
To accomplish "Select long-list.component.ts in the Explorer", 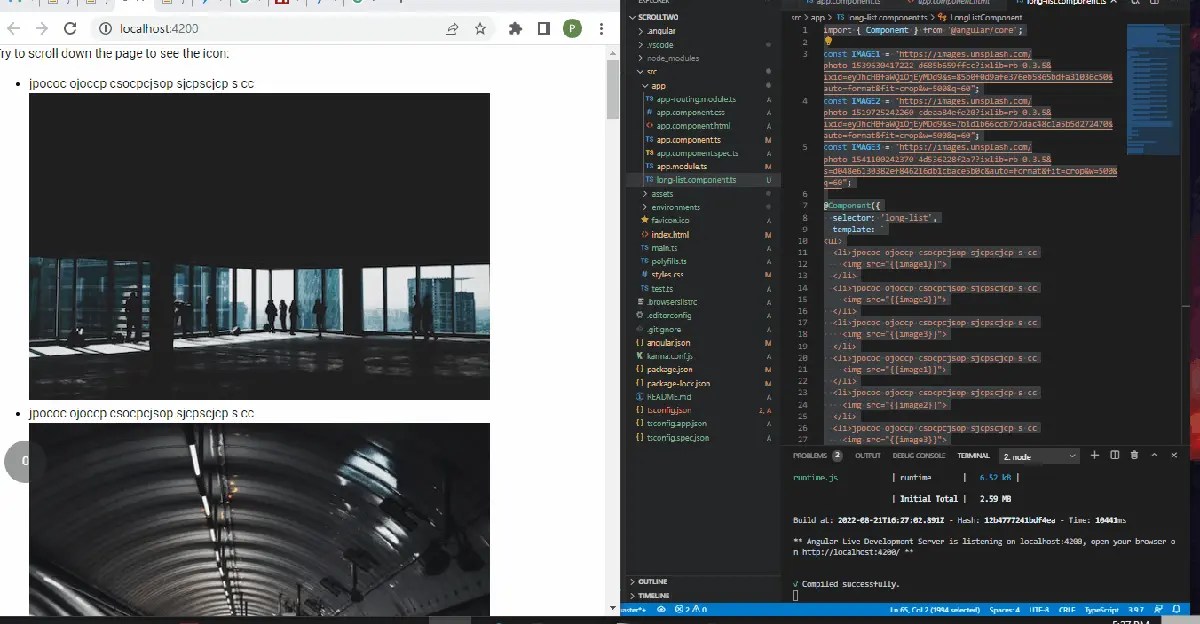I will coord(694,181).
